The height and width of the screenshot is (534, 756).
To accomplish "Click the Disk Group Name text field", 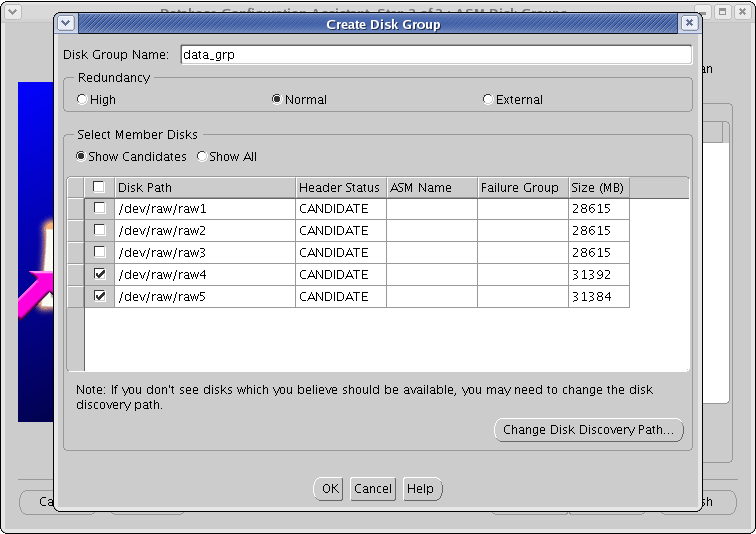I will (x=435, y=55).
